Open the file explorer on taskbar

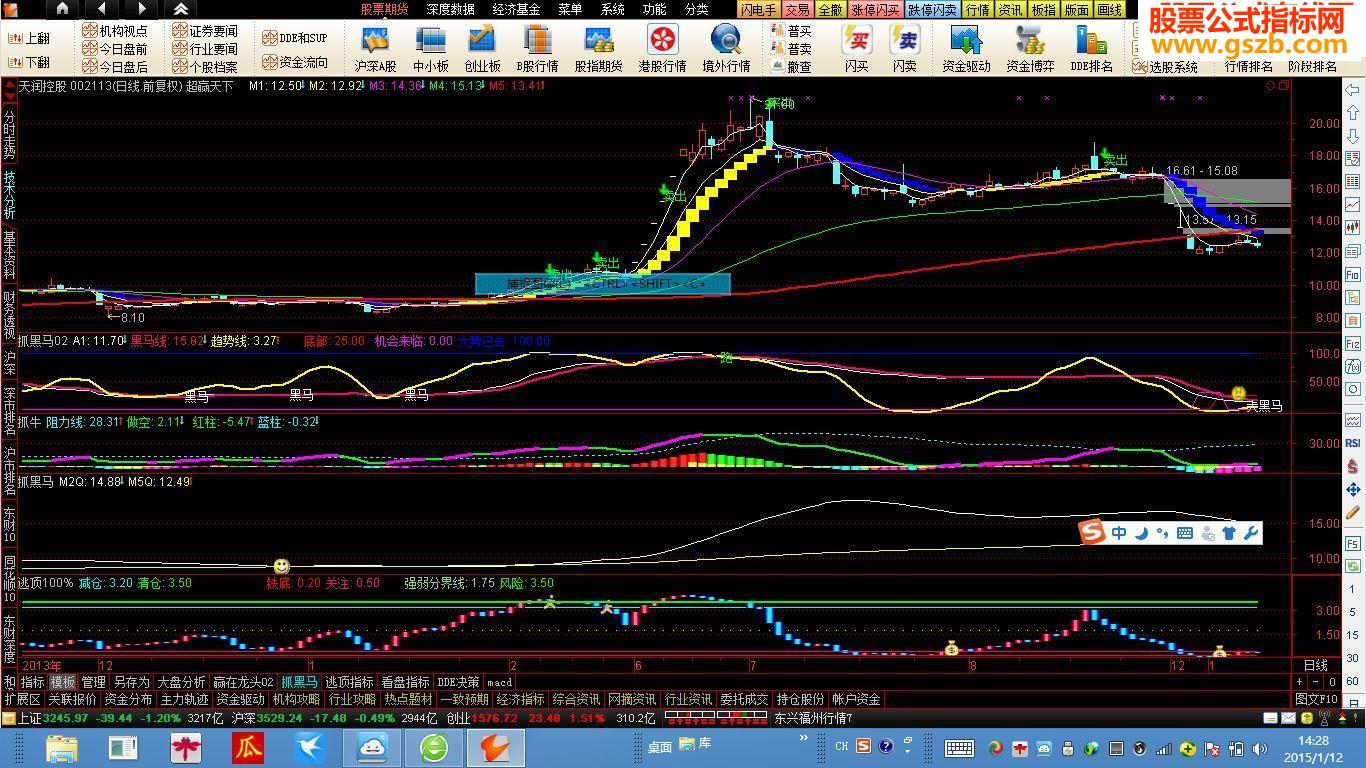tap(61, 747)
